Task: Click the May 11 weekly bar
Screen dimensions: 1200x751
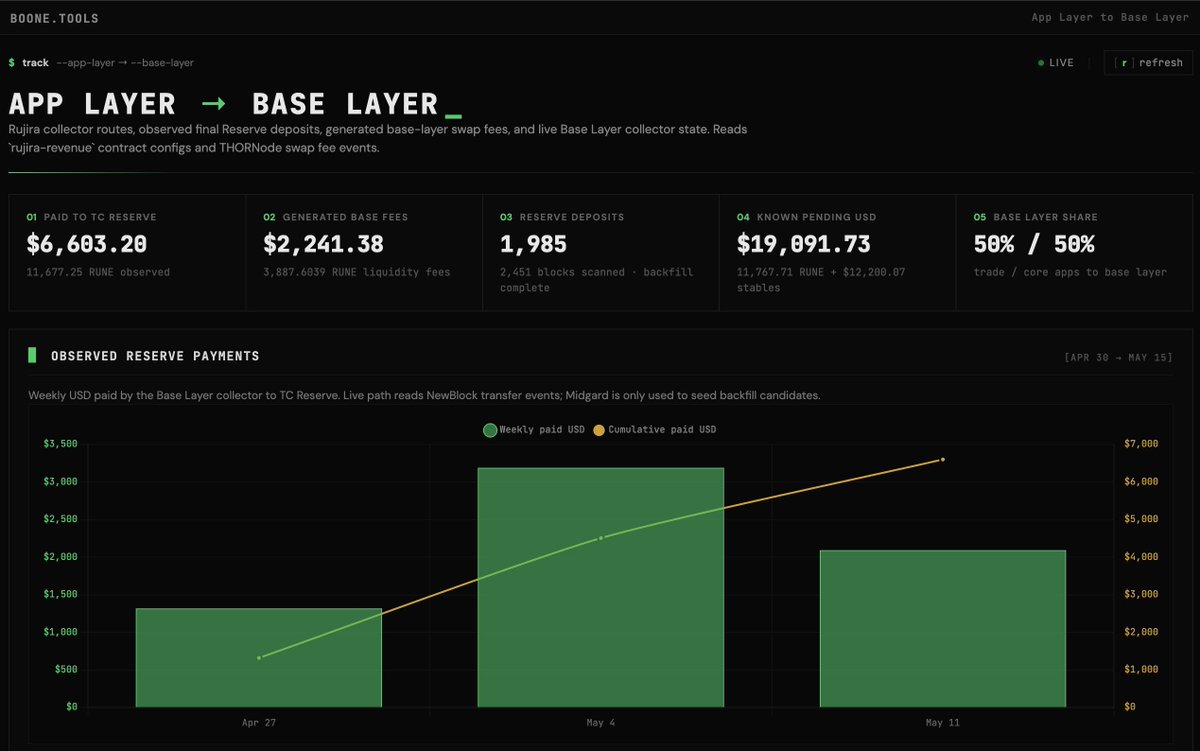Action: click(943, 628)
